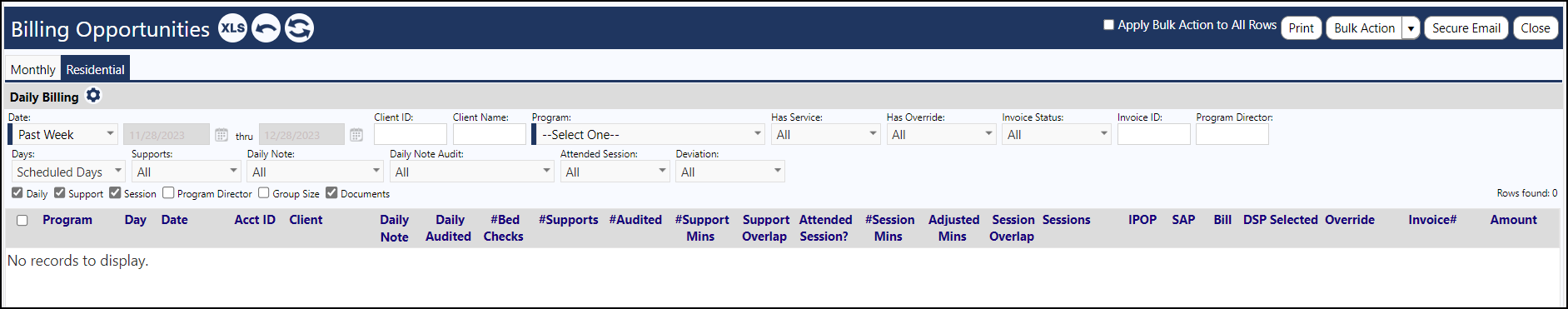Viewport: 1568px width, 309px height.
Task: Sort by the #Bed Checks column header
Action: click(x=504, y=228)
